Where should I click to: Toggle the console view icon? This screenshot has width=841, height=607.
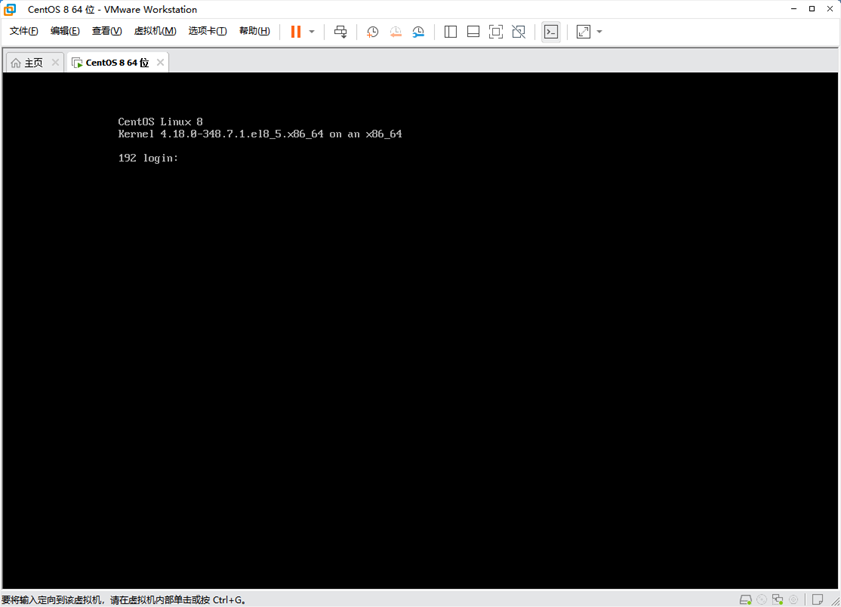click(551, 32)
